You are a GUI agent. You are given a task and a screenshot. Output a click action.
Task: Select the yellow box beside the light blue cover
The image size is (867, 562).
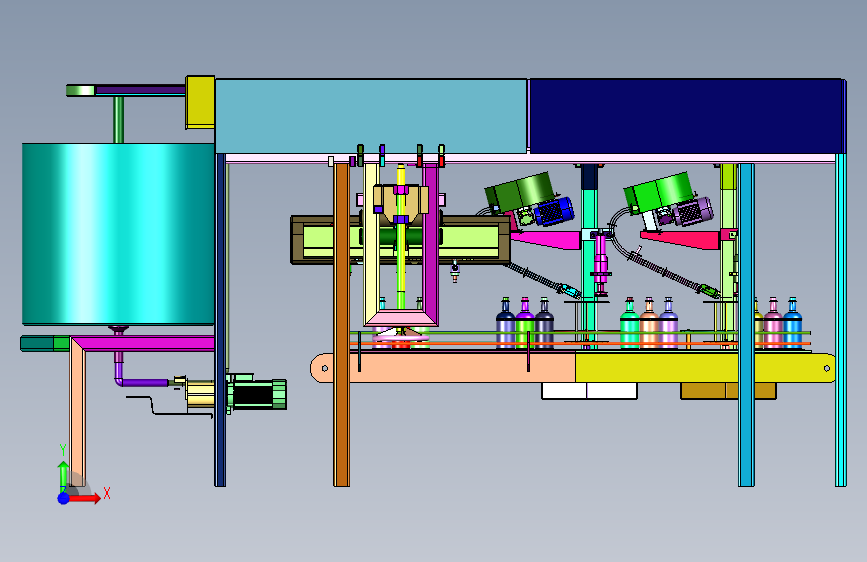(200, 102)
